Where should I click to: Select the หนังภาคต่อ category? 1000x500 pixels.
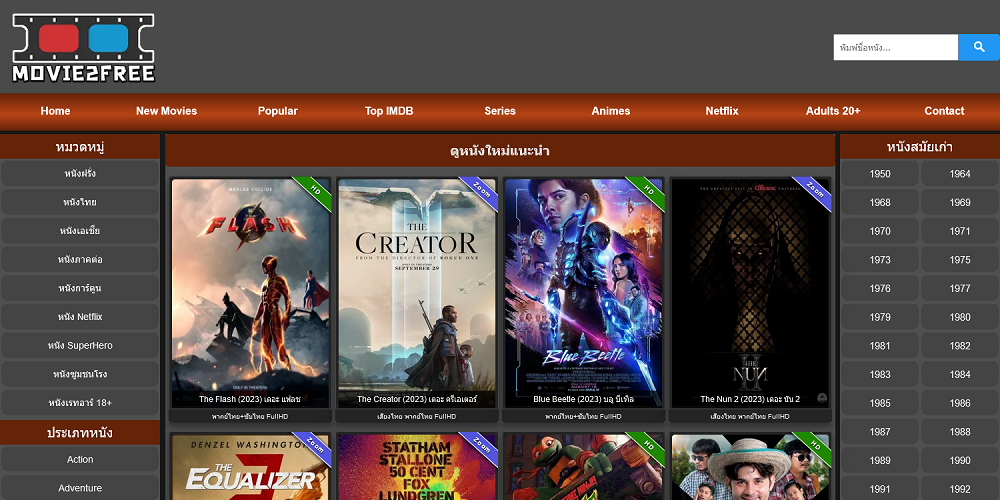(x=80, y=260)
